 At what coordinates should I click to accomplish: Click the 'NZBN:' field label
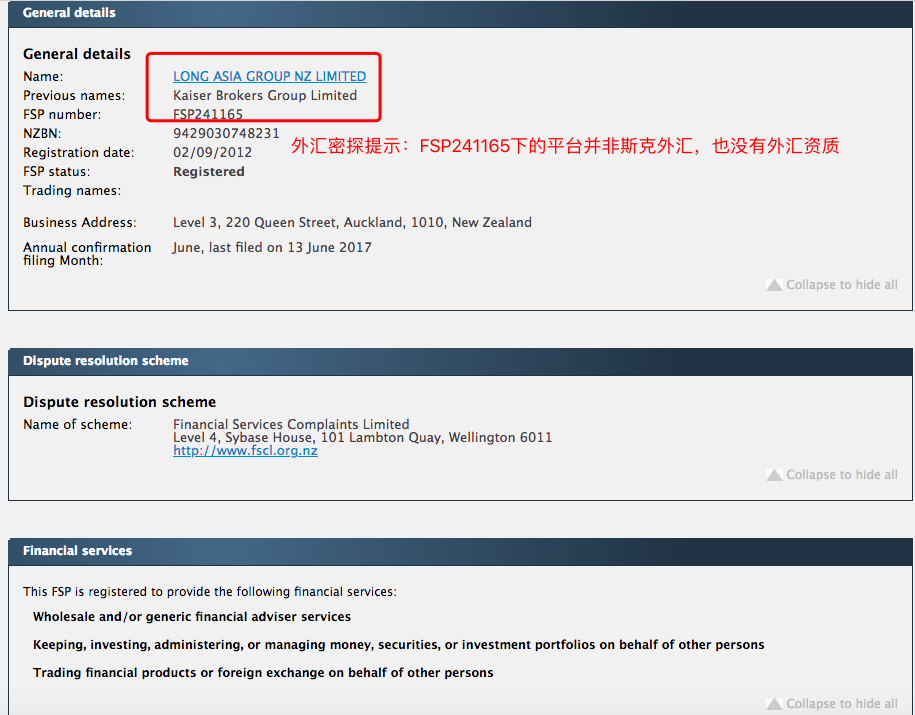click(x=42, y=134)
